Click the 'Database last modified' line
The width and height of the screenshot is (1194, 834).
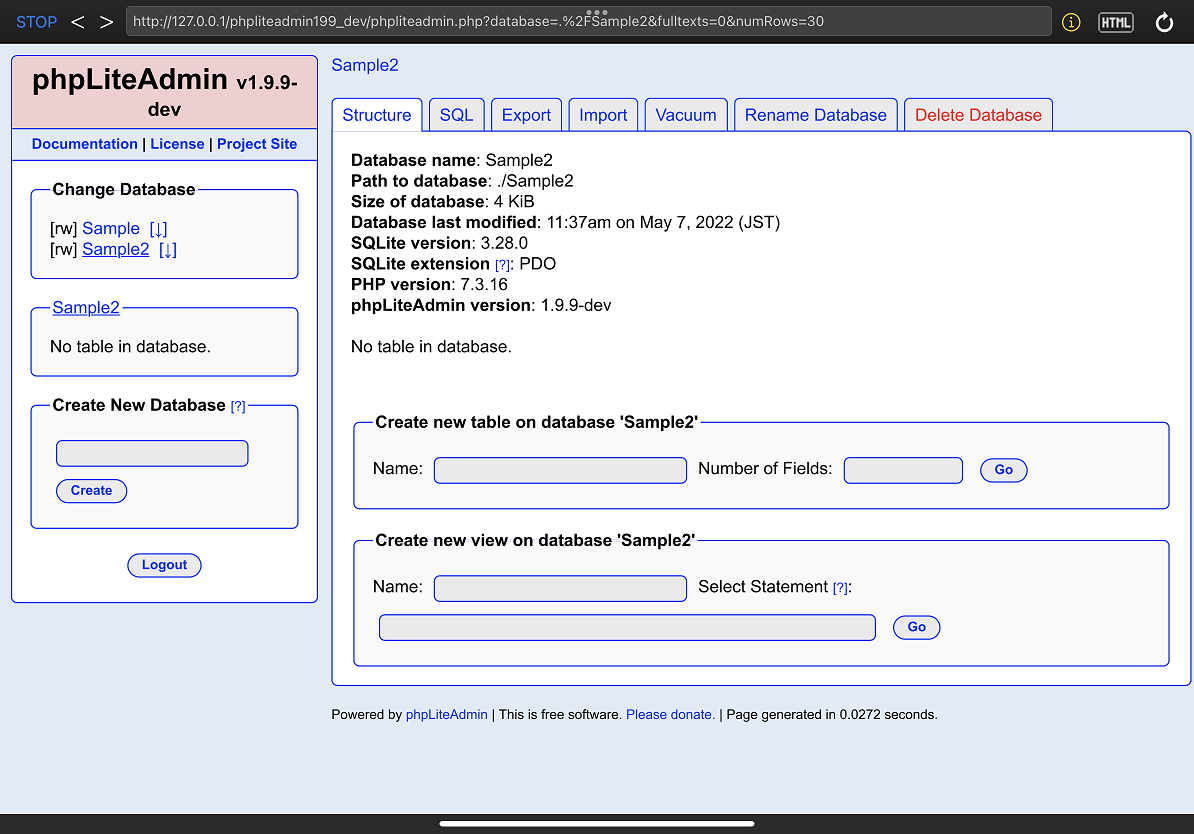[566, 222]
